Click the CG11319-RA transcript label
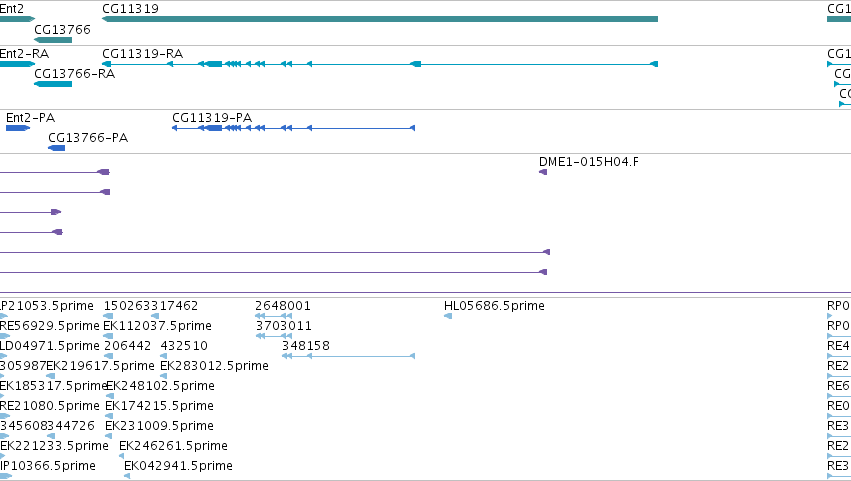Viewport: 851px width, 481px height. pyautogui.click(x=143, y=54)
